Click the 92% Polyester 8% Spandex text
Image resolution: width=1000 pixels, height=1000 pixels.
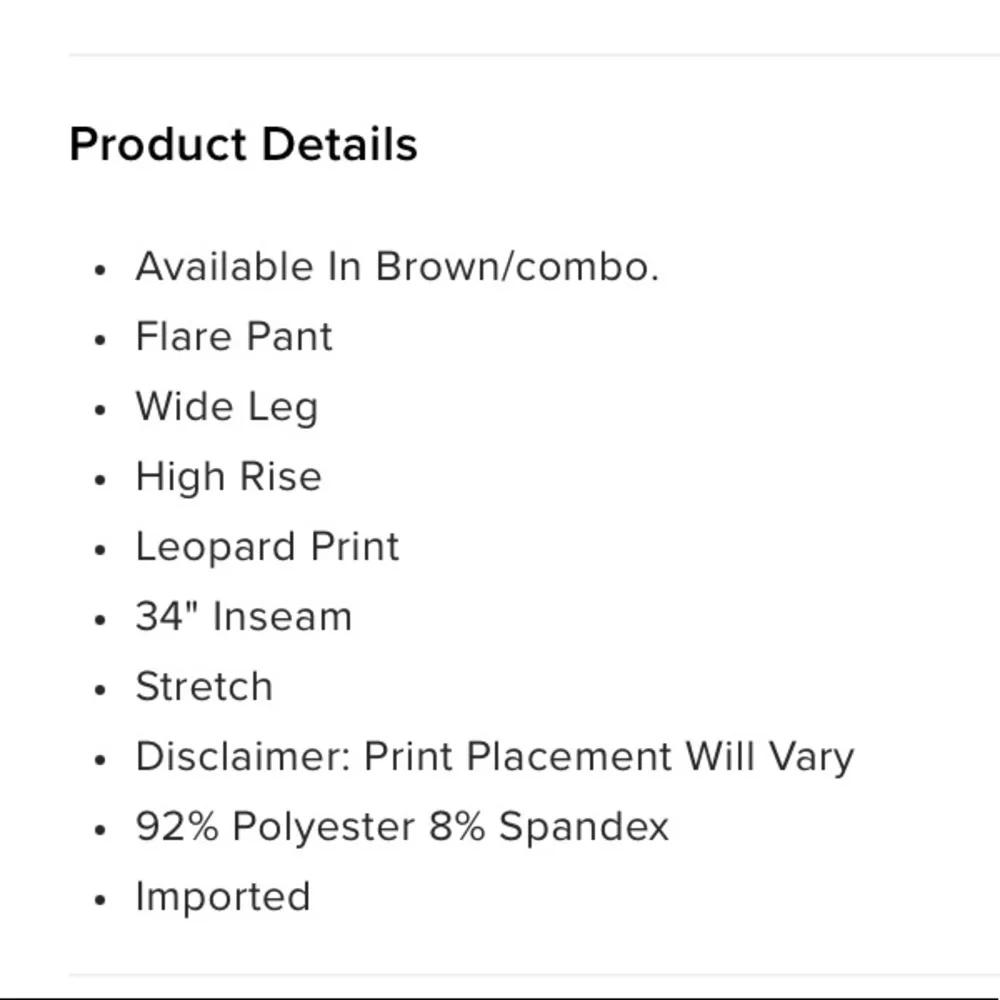click(402, 827)
